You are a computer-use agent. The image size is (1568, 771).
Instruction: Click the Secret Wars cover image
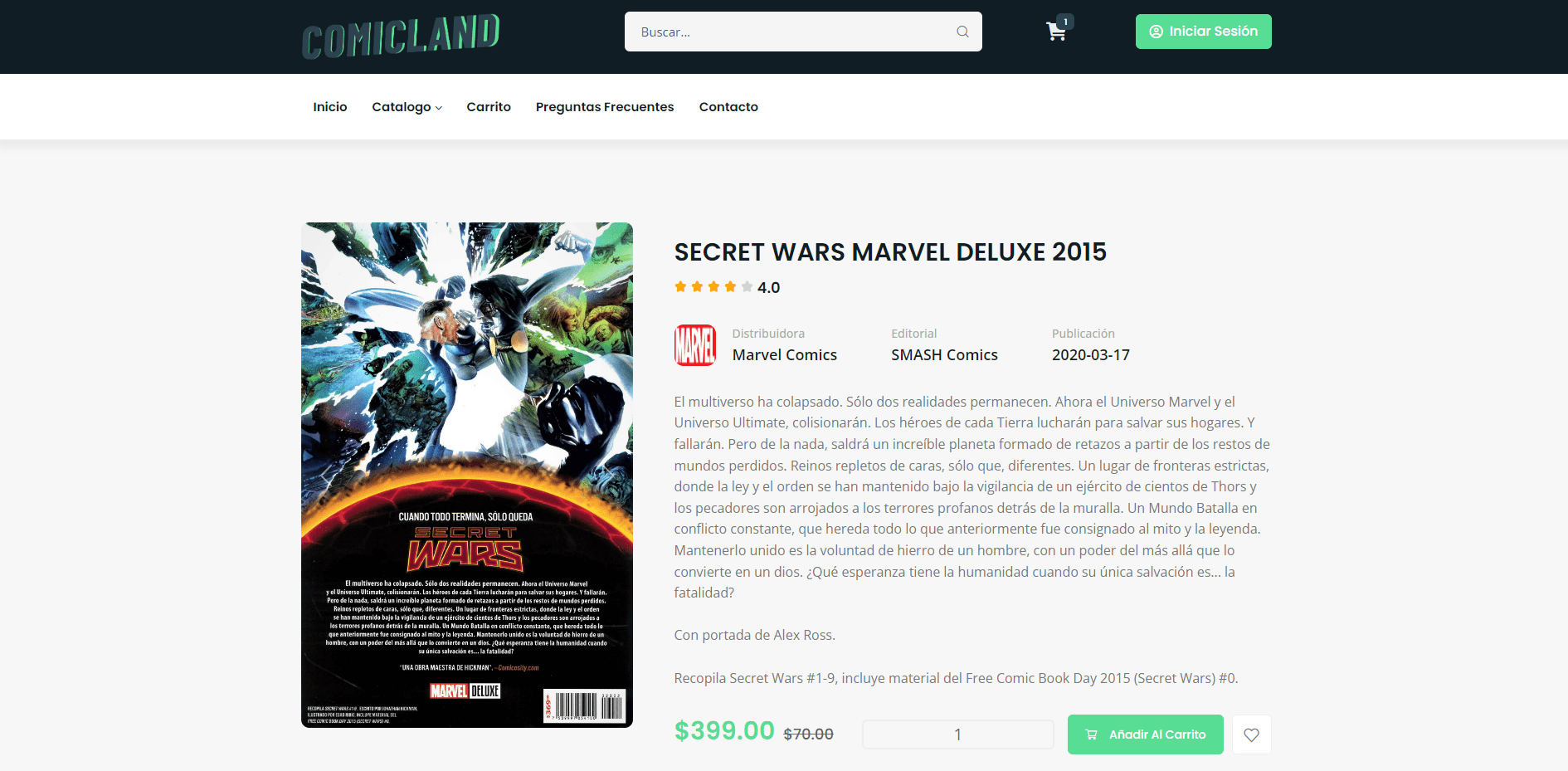coord(467,475)
